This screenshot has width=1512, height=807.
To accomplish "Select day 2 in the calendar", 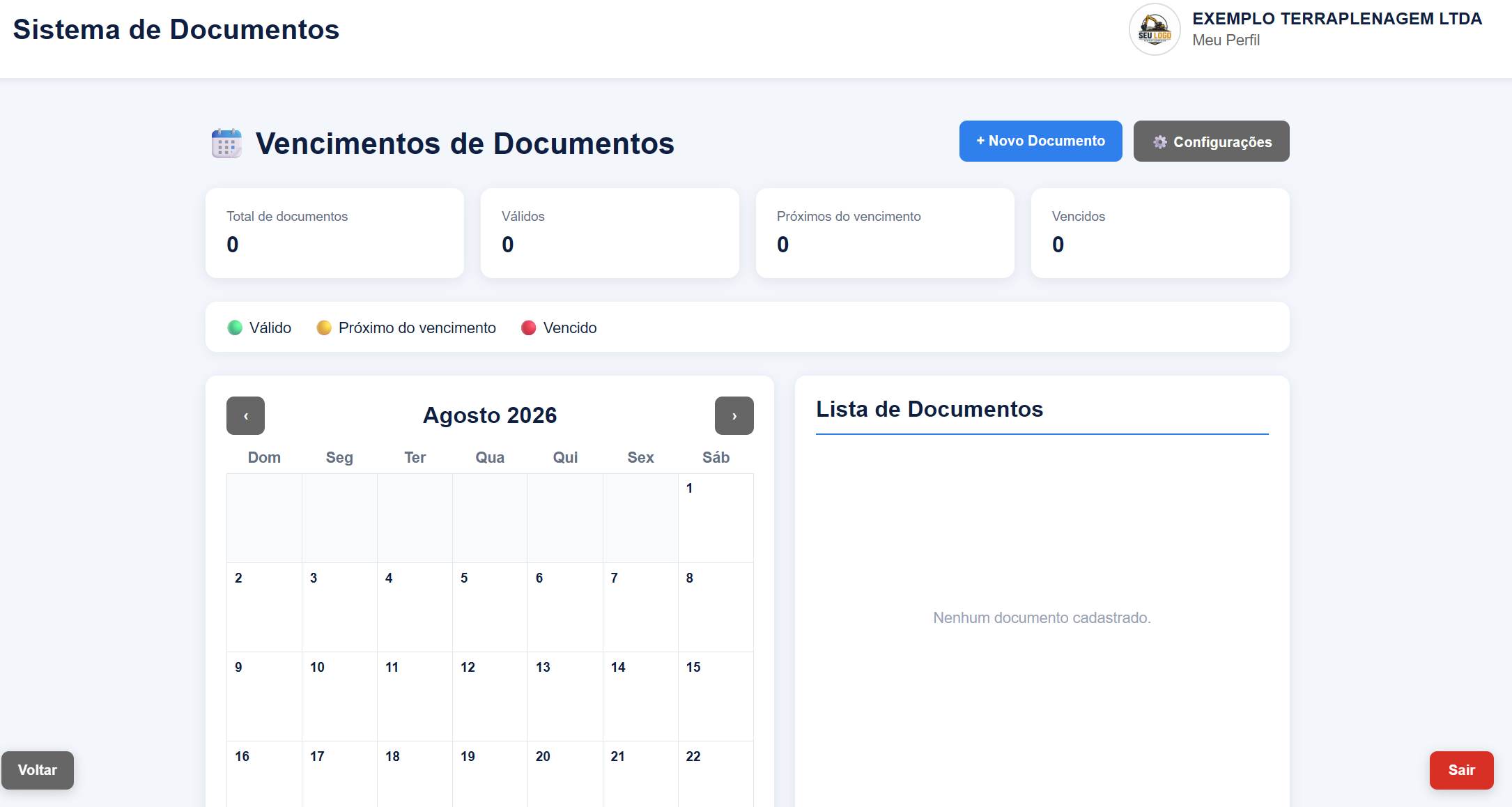I will coord(264,607).
